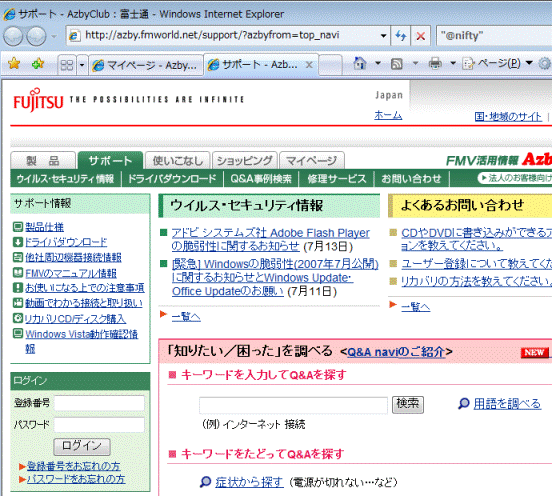Expand the Home button dropdown

(x=378, y=64)
